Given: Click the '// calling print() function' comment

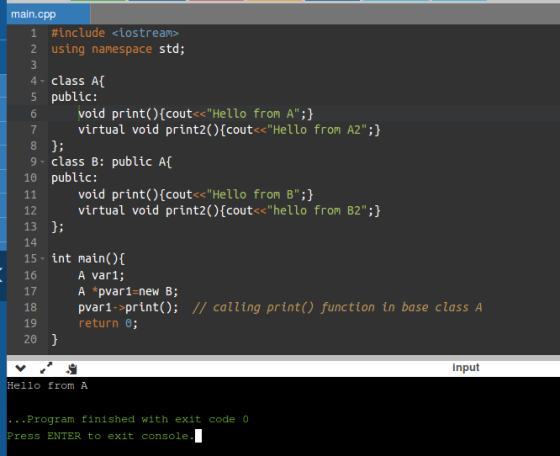Looking at the screenshot, I should (337, 307).
